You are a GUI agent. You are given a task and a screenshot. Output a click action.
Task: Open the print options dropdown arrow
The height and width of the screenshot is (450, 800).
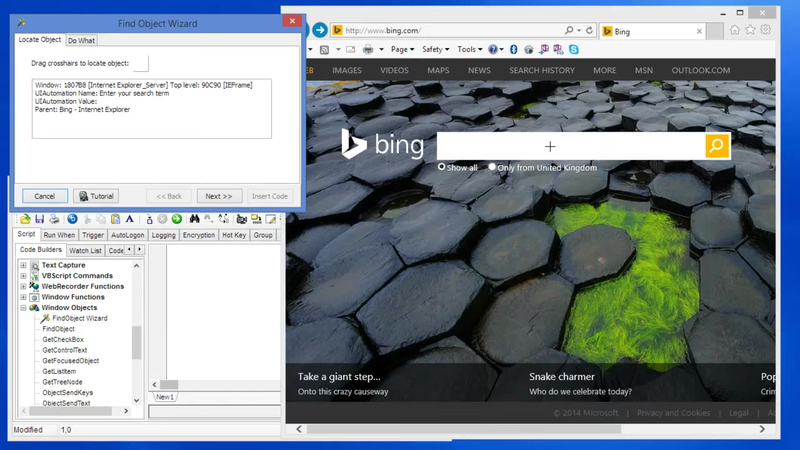(381, 49)
